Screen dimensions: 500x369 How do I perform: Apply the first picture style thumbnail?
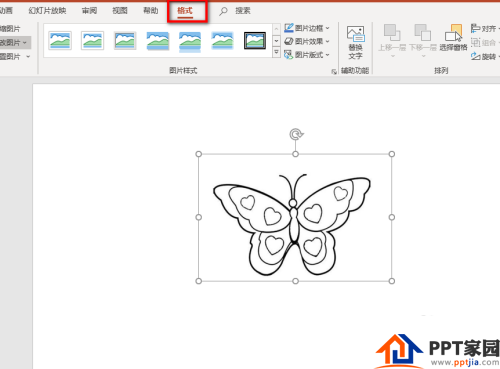[x=60, y=41]
